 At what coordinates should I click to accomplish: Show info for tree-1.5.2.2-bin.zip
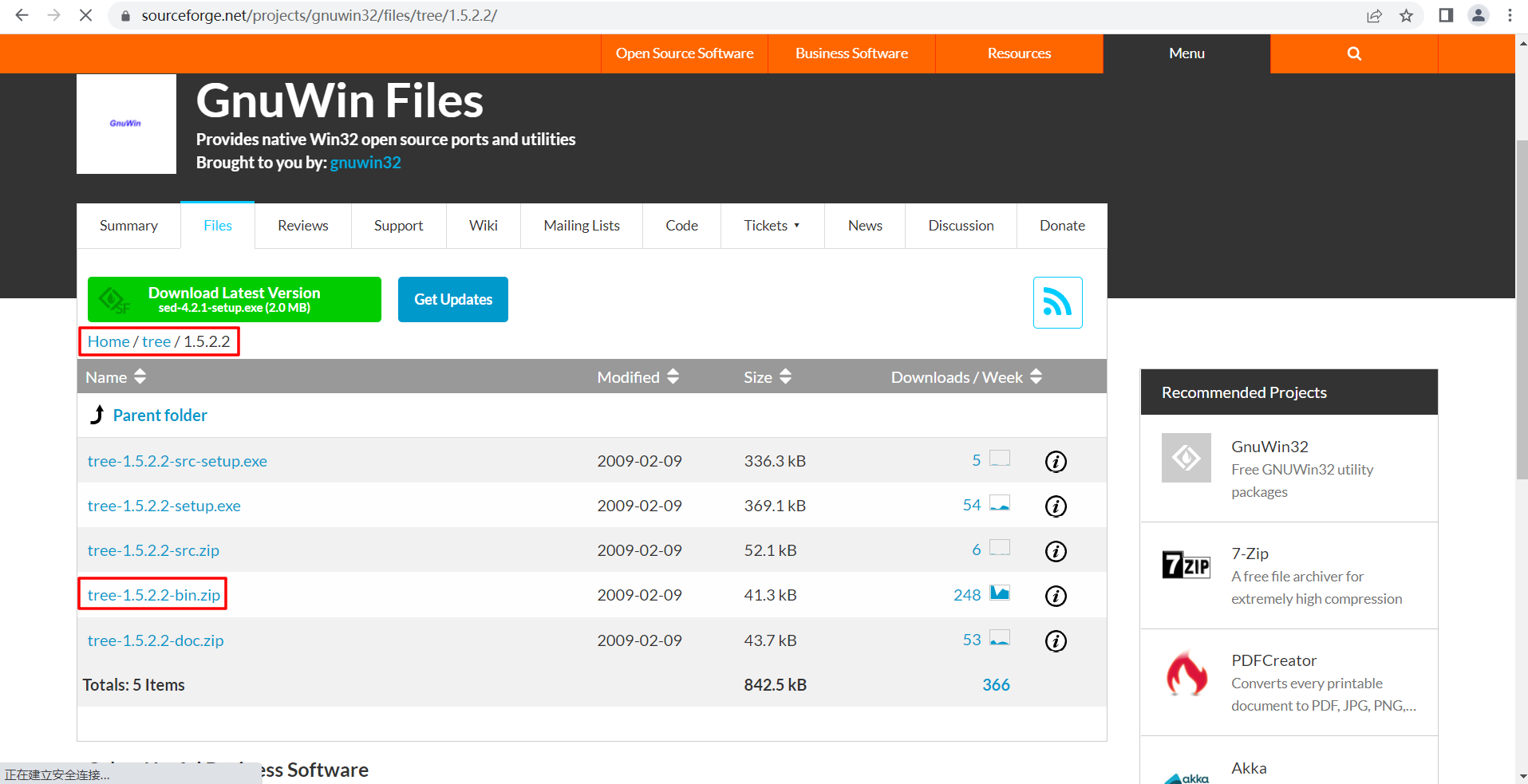[x=1056, y=596]
